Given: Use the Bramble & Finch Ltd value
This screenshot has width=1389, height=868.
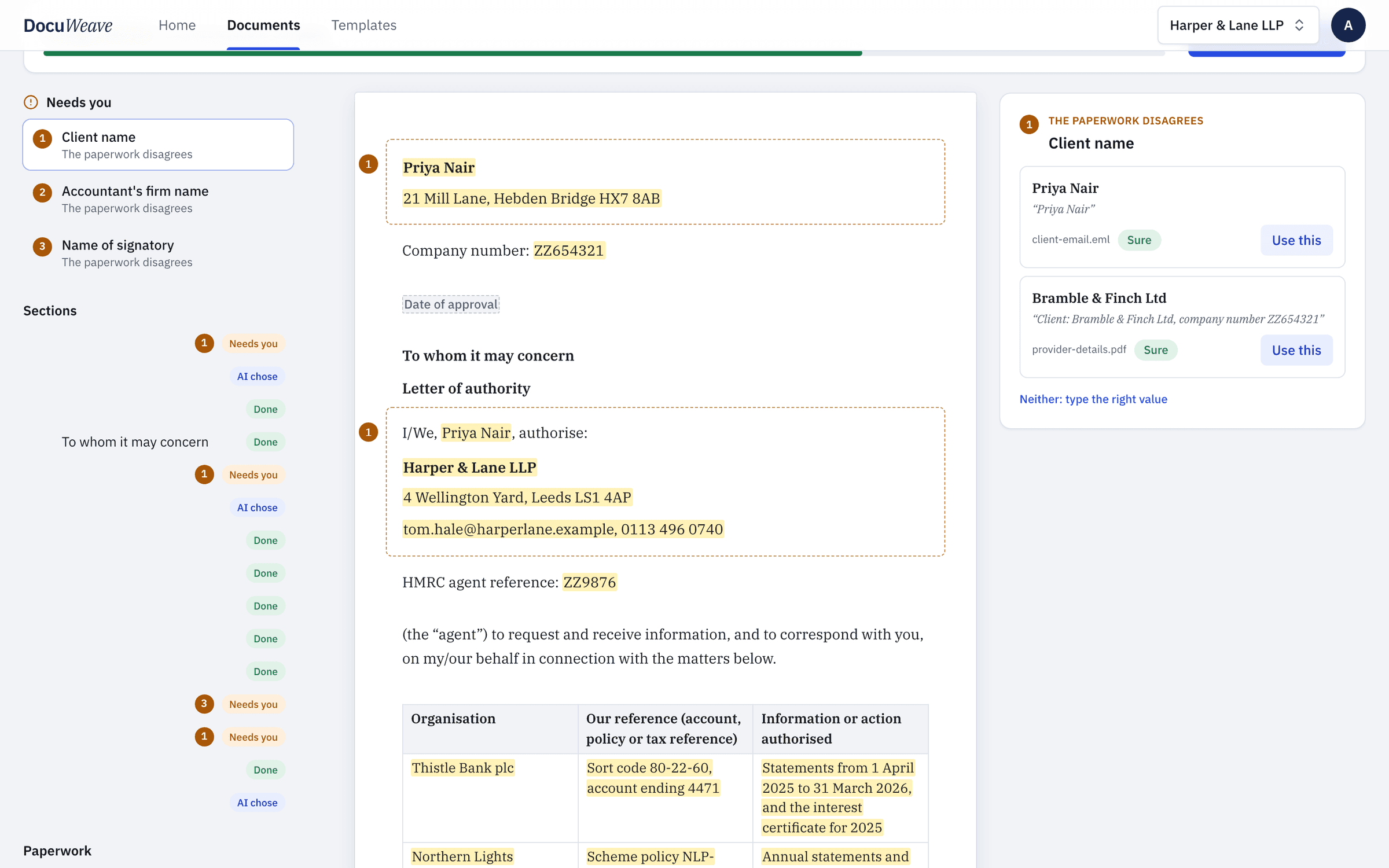Looking at the screenshot, I should (1296, 350).
